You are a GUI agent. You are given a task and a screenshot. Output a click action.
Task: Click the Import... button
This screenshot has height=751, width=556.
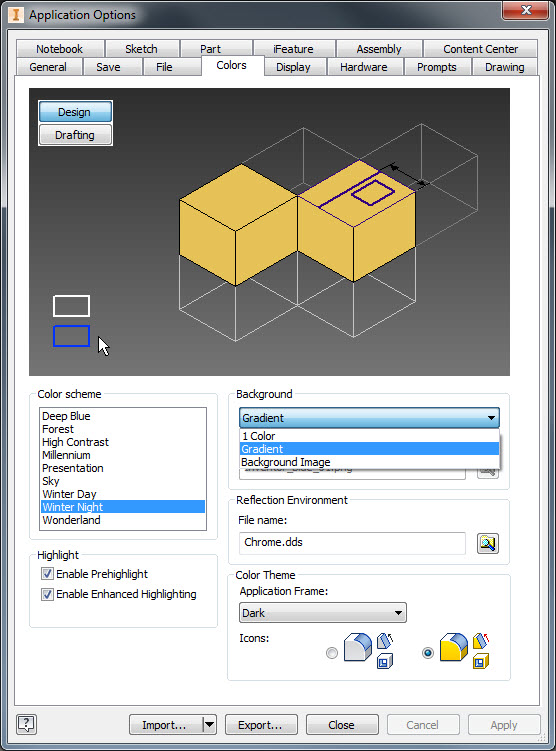click(x=166, y=725)
